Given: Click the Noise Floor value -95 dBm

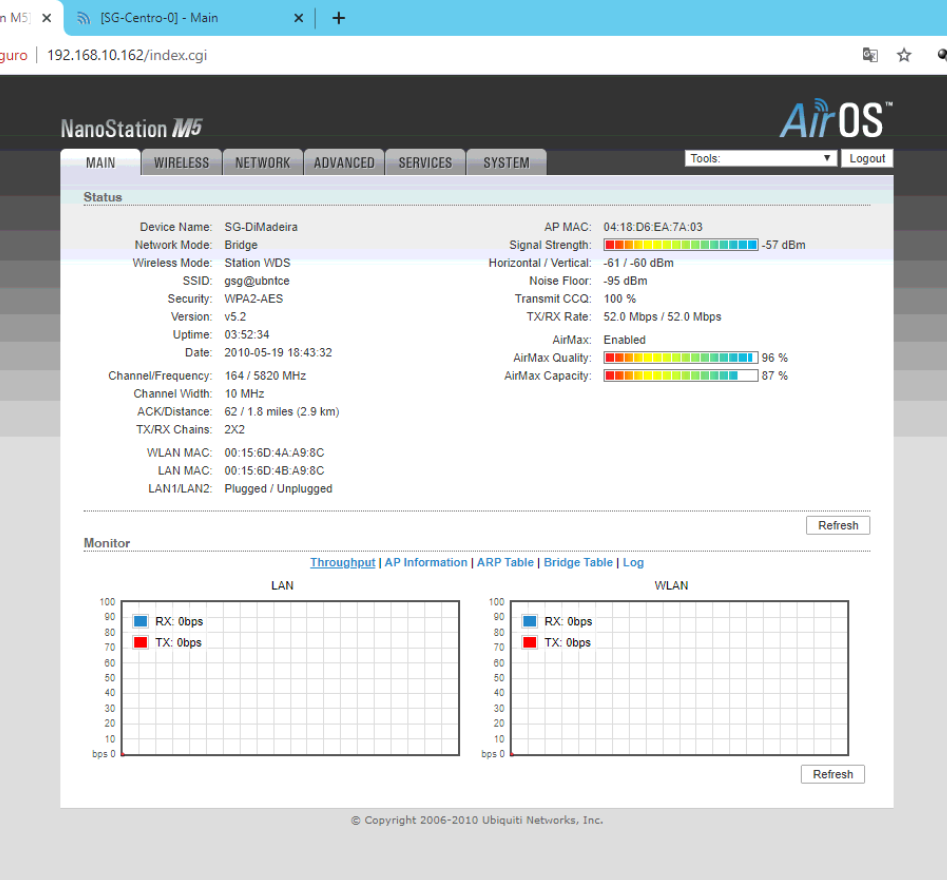Looking at the screenshot, I should pos(625,281).
